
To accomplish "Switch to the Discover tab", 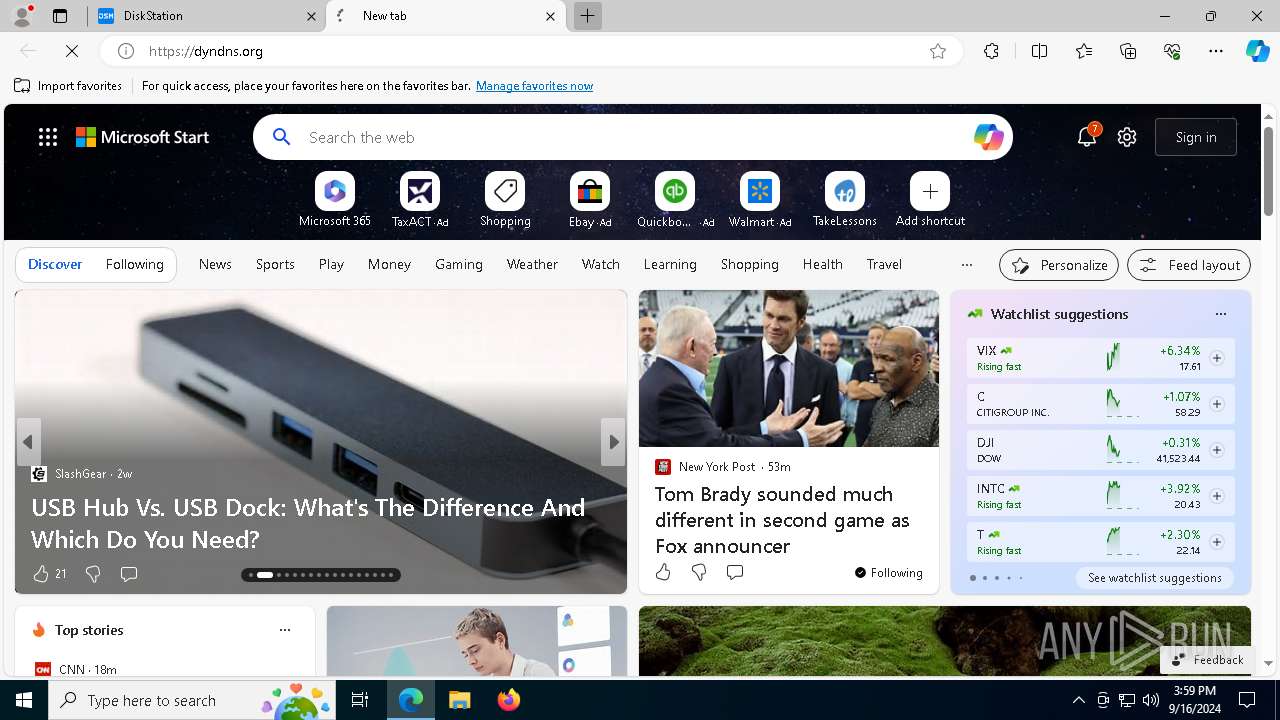I will click(55, 264).
